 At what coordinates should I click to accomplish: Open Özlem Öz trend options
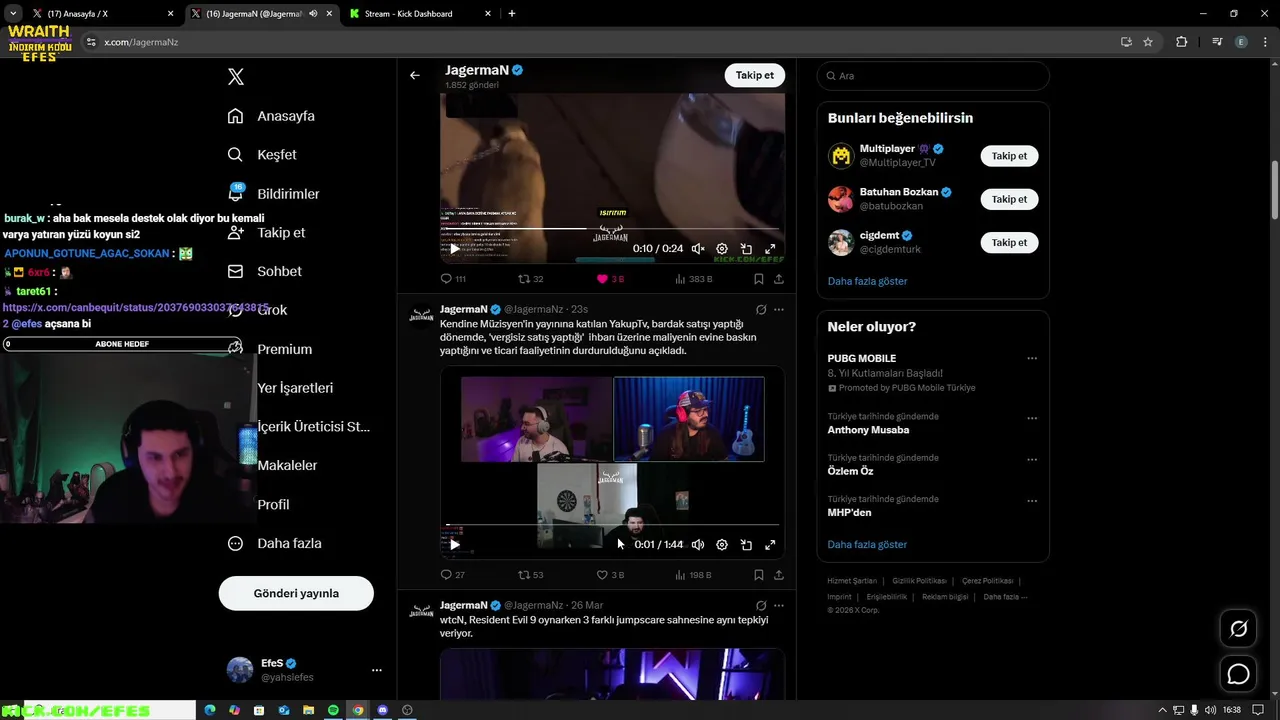tap(1032, 459)
